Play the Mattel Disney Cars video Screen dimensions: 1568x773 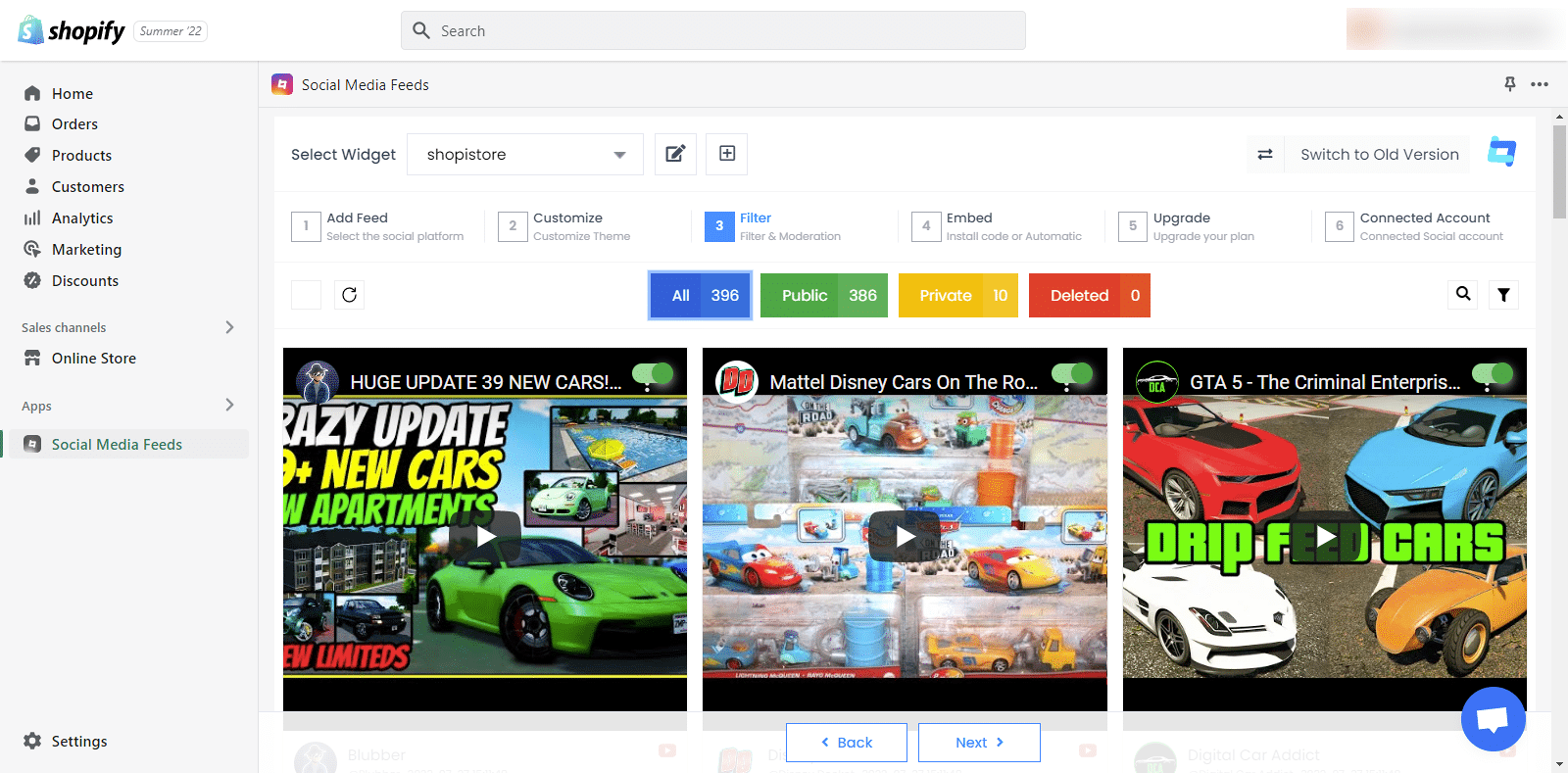(905, 536)
